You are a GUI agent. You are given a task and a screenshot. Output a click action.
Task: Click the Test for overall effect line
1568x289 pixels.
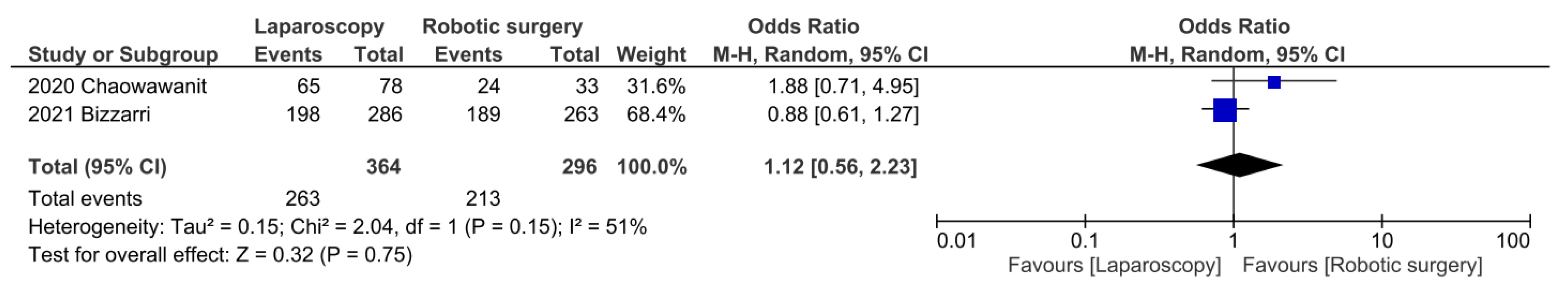[220, 254]
